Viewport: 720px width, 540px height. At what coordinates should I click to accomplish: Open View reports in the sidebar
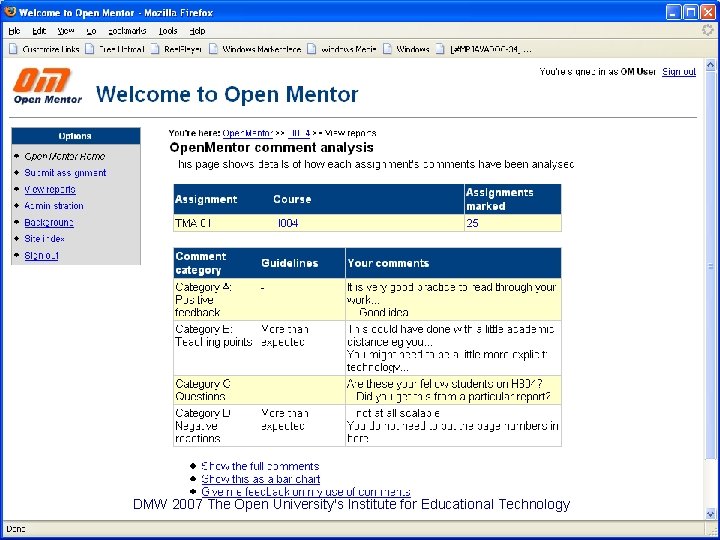(50, 189)
